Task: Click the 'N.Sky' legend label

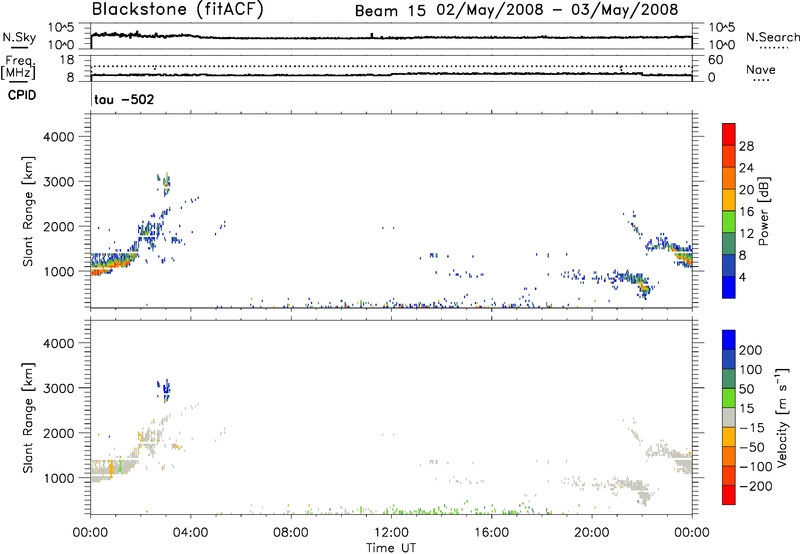Action: click(19, 37)
